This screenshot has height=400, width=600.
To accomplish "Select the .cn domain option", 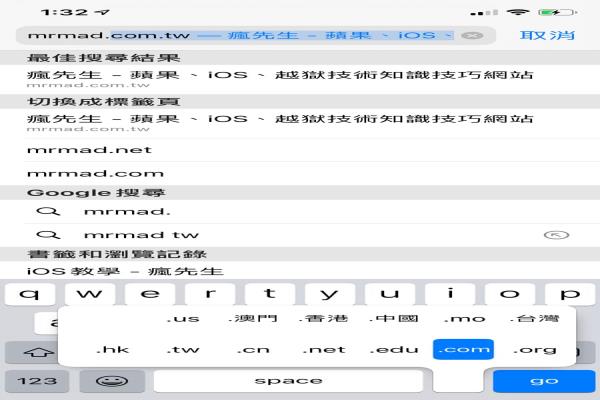I will (253, 349).
